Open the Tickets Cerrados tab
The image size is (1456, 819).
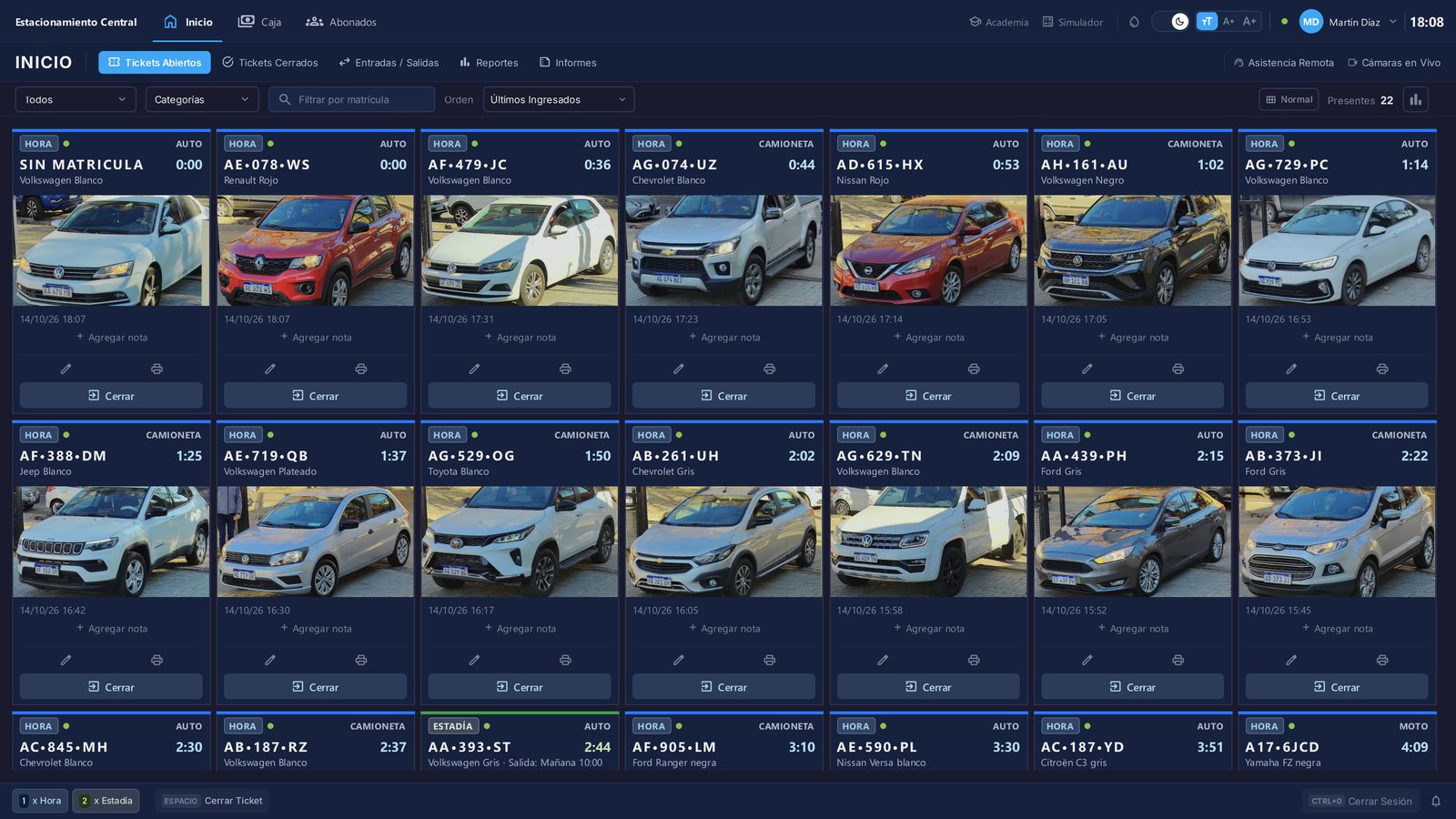[270, 63]
